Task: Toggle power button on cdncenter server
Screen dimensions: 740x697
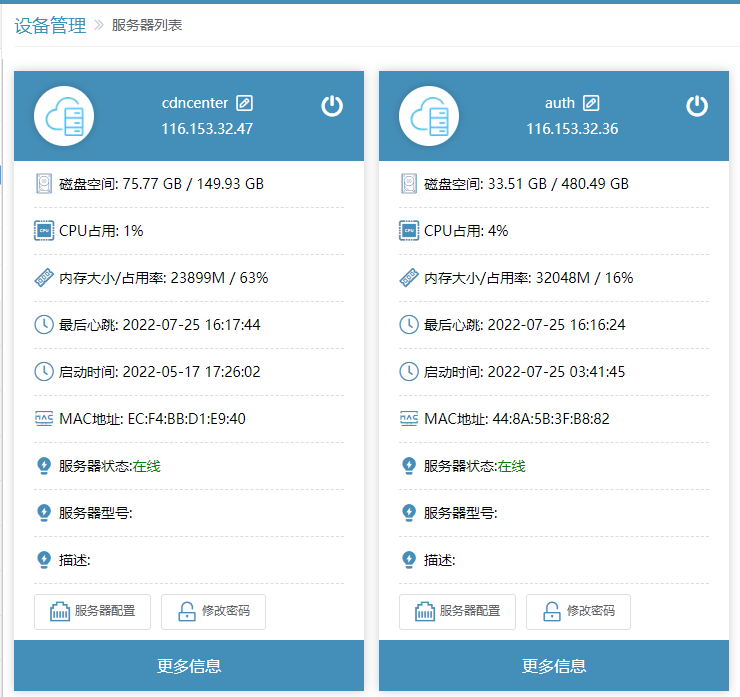Action: pyautogui.click(x=332, y=106)
